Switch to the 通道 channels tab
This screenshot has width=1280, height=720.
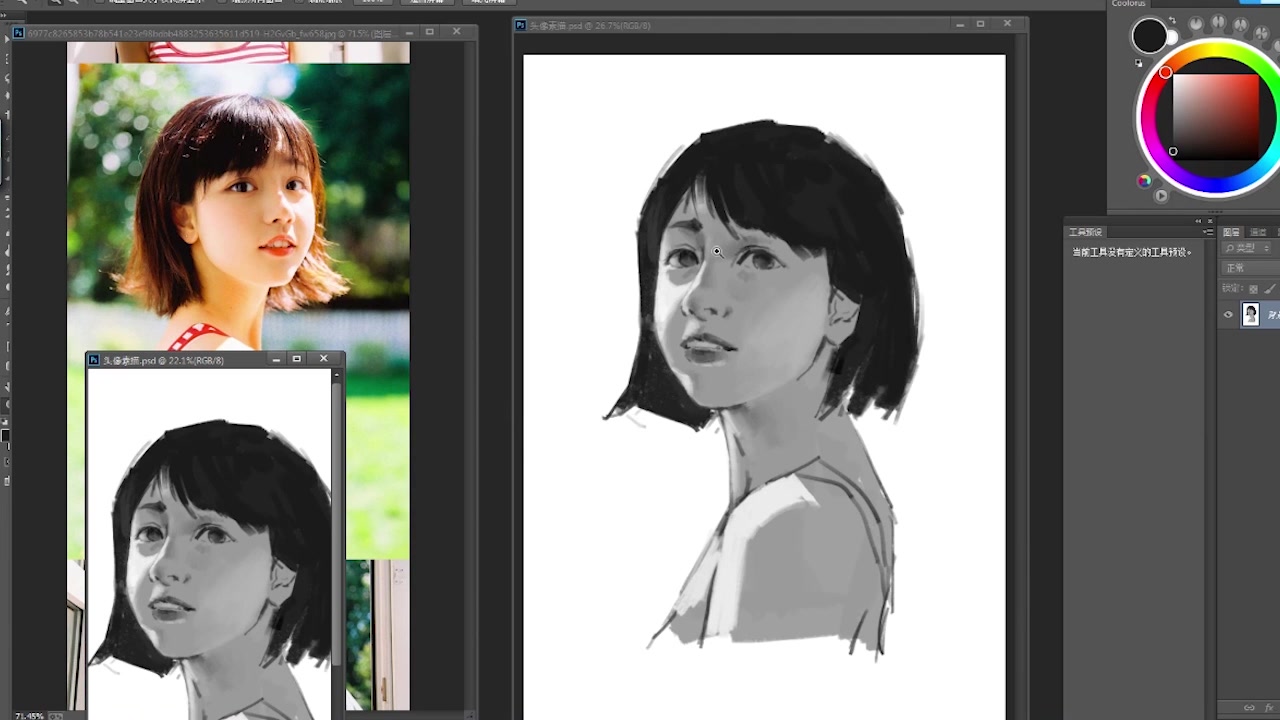point(1258,232)
